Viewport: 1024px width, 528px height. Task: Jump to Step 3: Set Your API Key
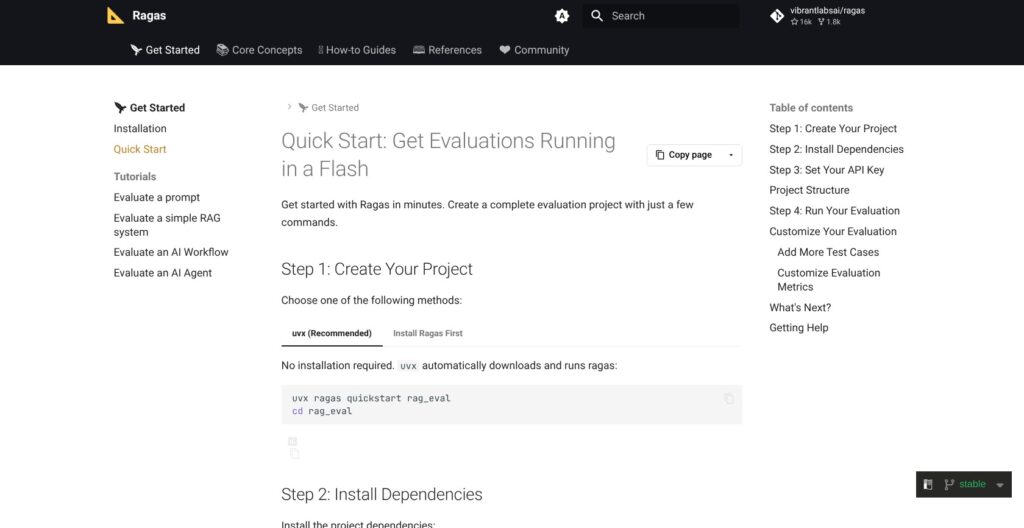click(x=827, y=170)
